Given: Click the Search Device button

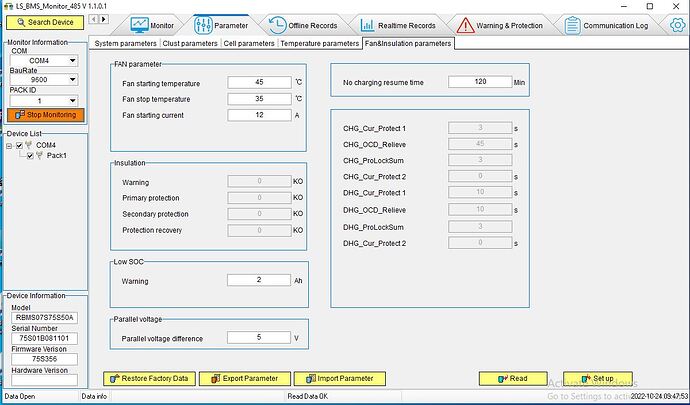Looking at the screenshot, I should [45, 22].
